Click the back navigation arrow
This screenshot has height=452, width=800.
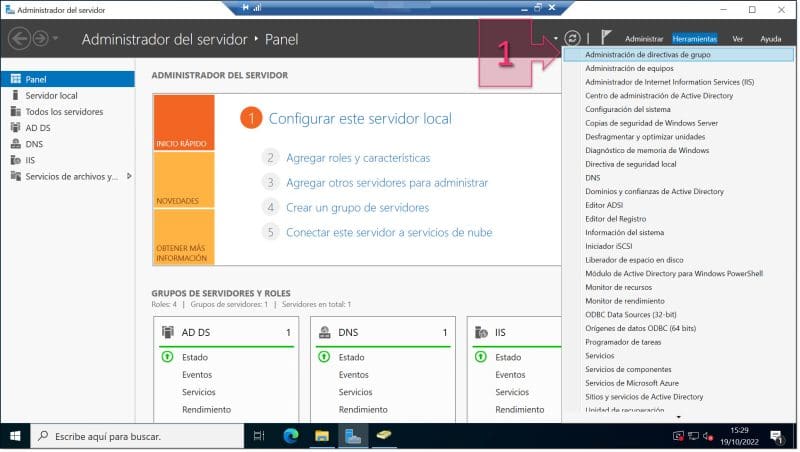click(19, 39)
